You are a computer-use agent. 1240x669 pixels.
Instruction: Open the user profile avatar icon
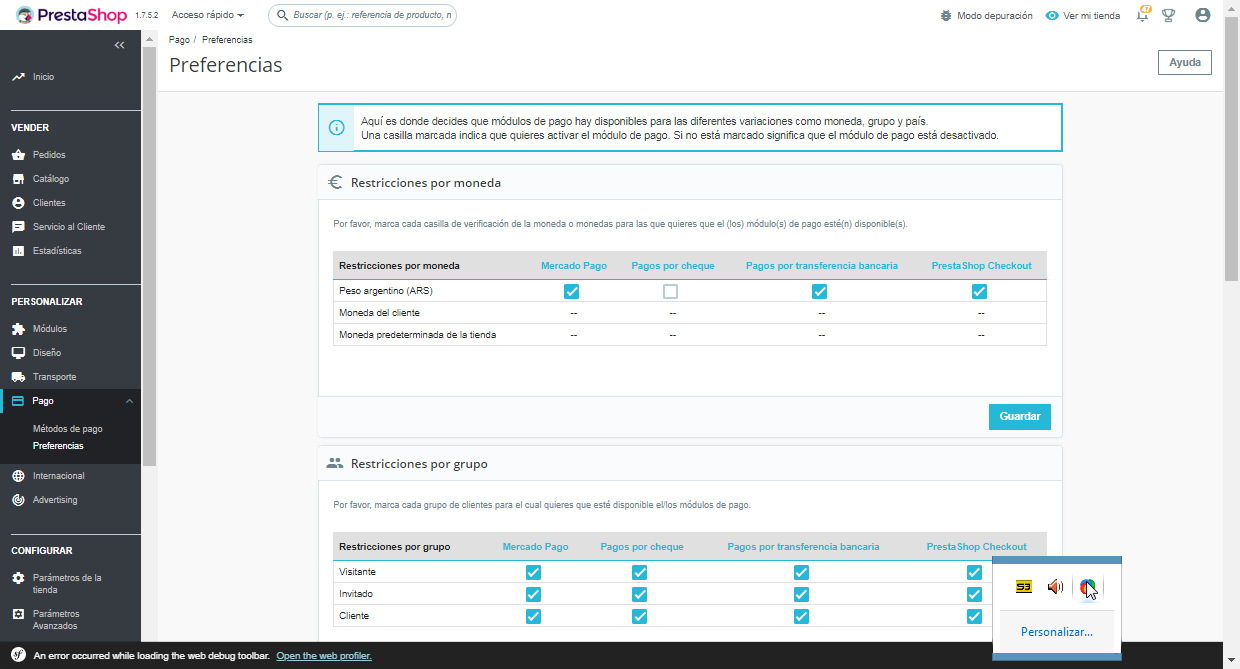(1203, 16)
